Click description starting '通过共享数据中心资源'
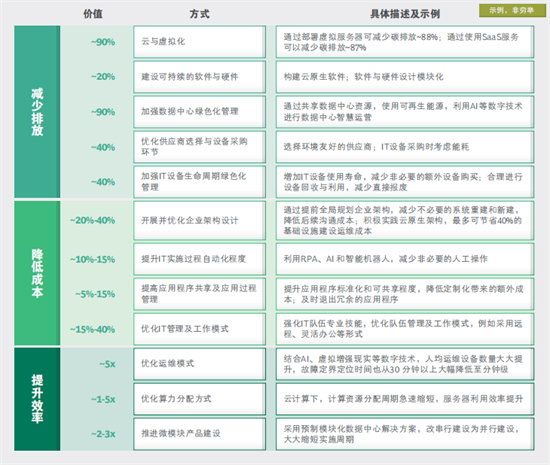The image size is (550, 465). (405, 112)
